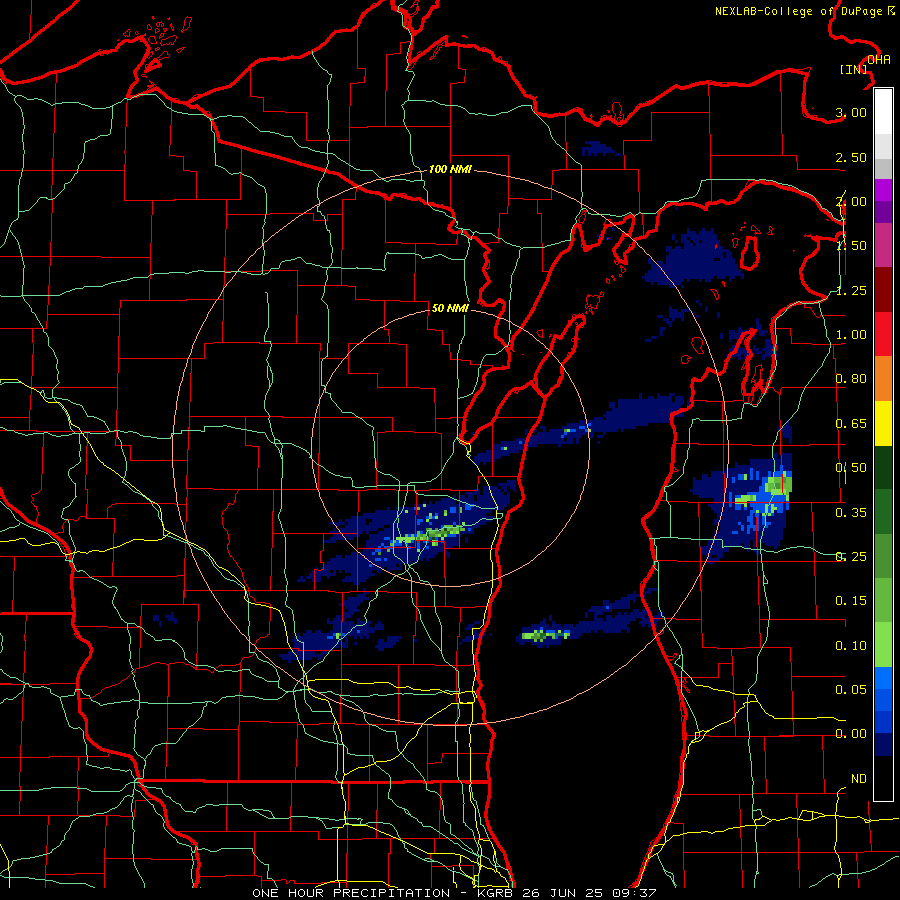Click the 0.80 legend value
This screenshot has height=900, width=900.
coord(851,379)
